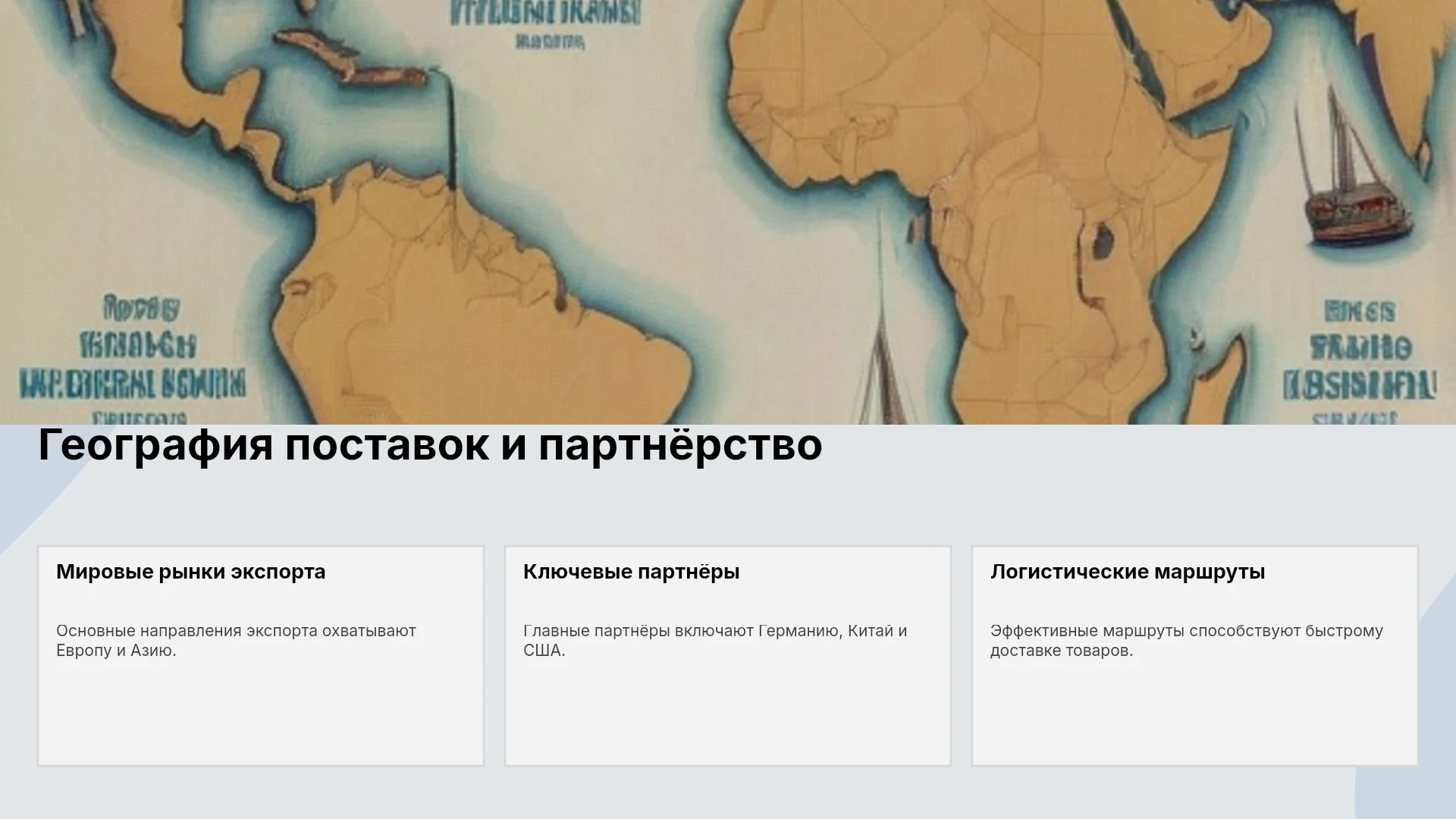The height and width of the screenshot is (819, 1456).
Task: Click the slide title about География поставок
Action: click(x=430, y=444)
